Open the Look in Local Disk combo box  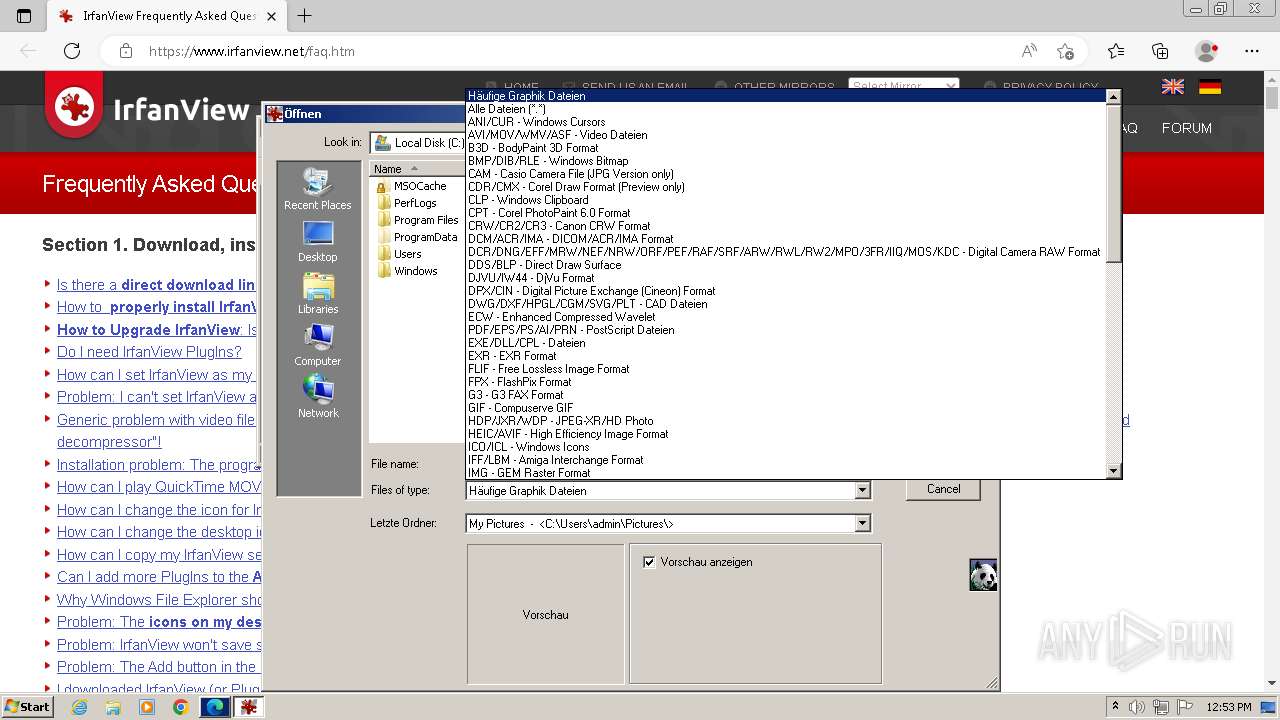coord(418,143)
